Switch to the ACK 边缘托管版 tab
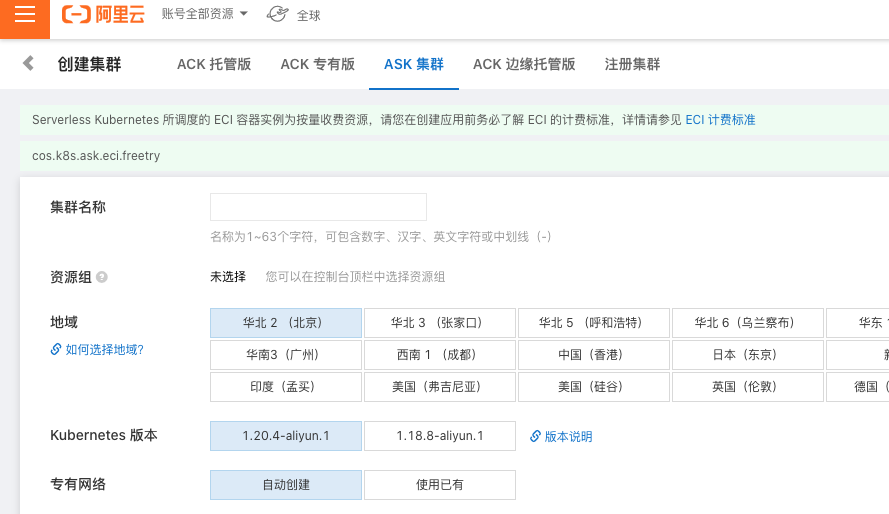 click(524, 64)
